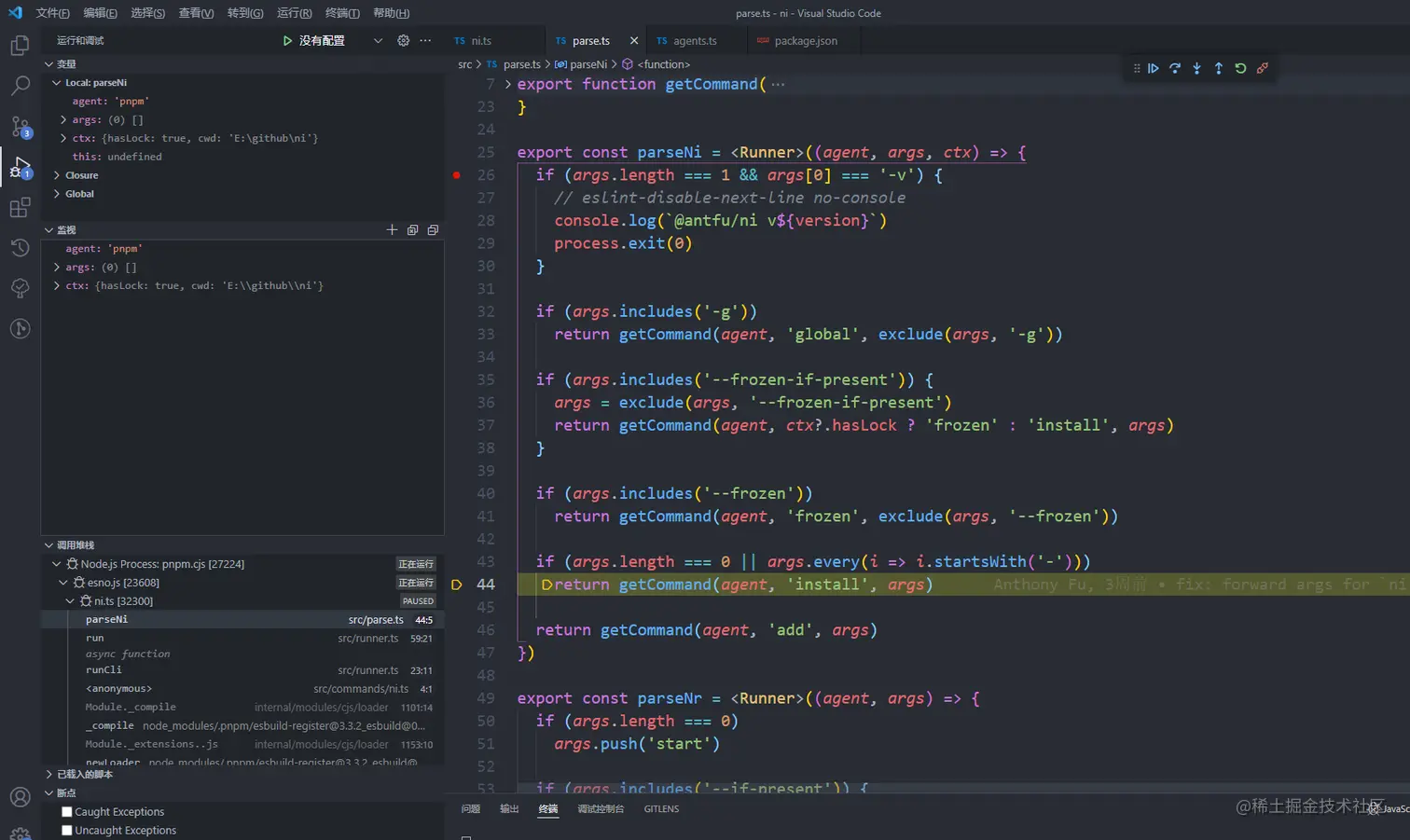Click parseNi breadcrumb item
This screenshot has height=840, width=1410.
point(581,64)
